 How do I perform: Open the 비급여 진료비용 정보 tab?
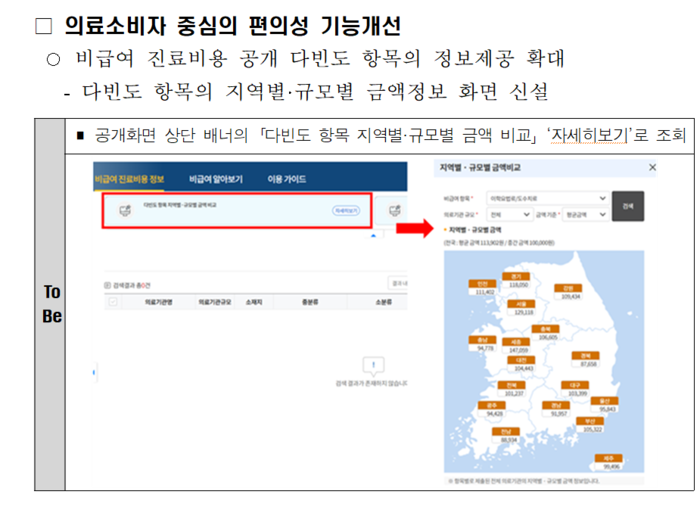[x=129, y=179]
